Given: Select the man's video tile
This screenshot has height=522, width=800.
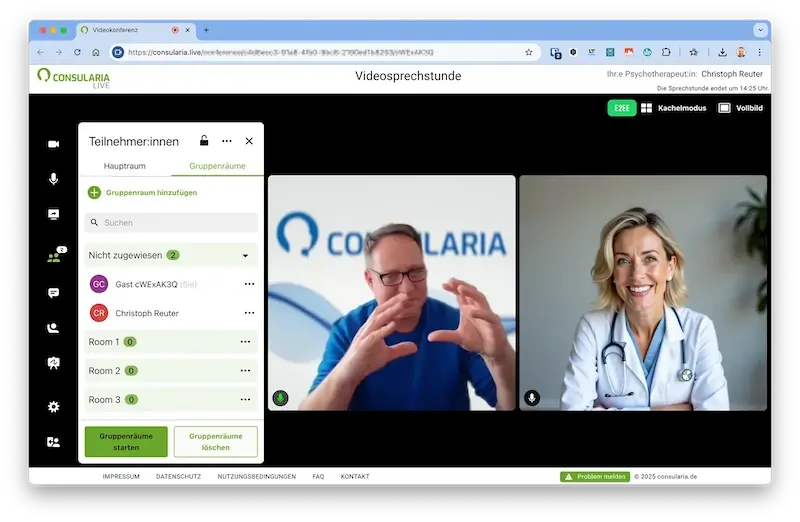Looking at the screenshot, I should (392, 293).
